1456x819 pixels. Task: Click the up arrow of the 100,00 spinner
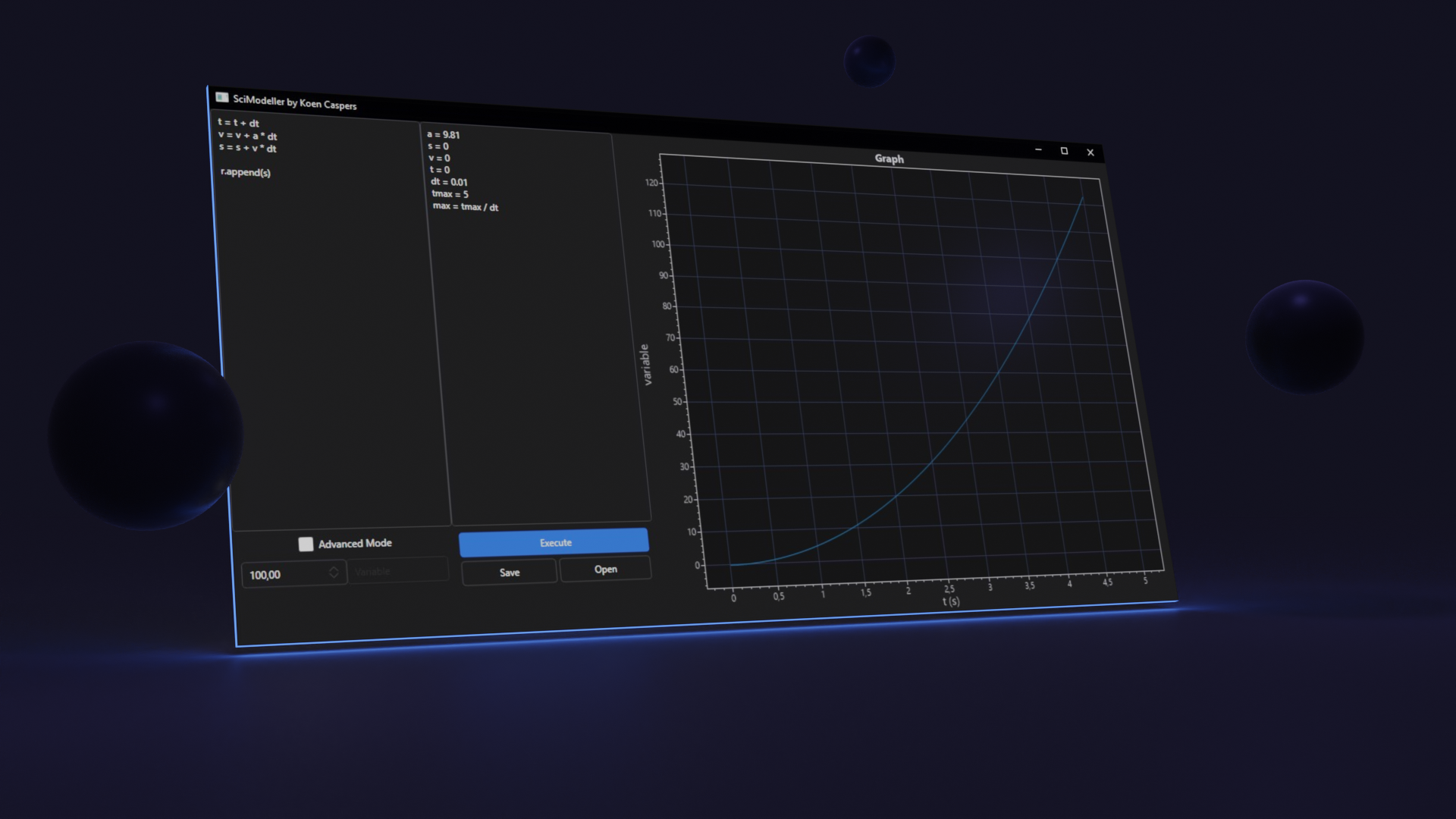click(x=334, y=569)
